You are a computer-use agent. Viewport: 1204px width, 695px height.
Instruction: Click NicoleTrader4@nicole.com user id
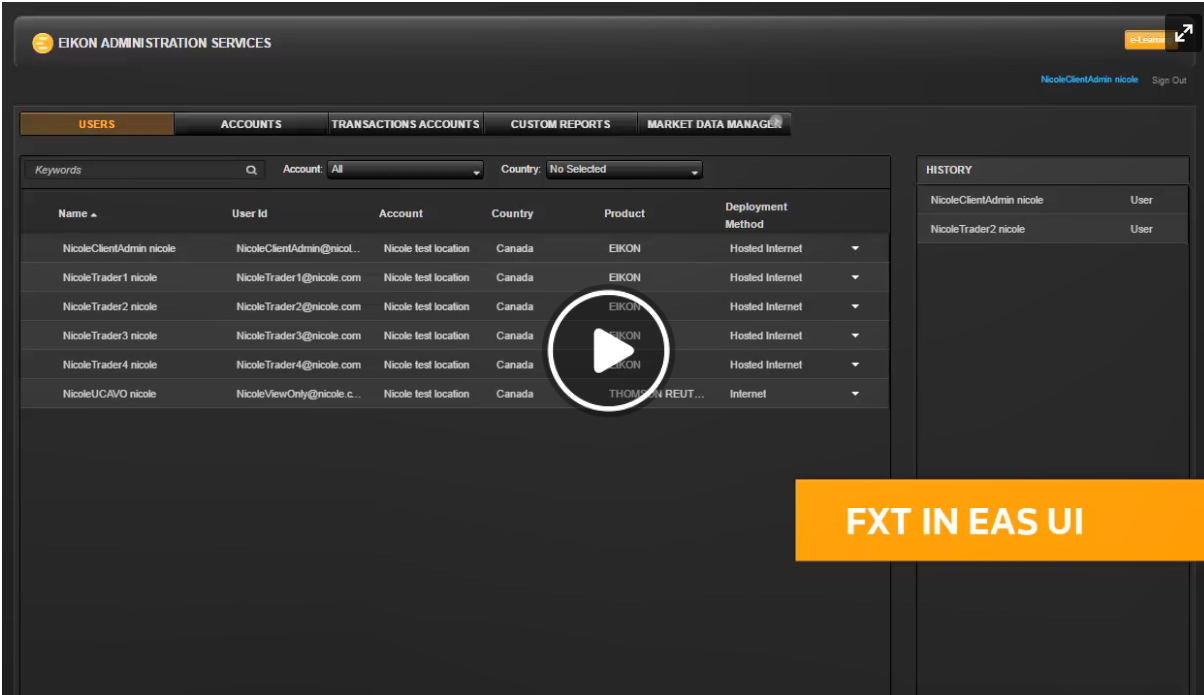click(298, 364)
